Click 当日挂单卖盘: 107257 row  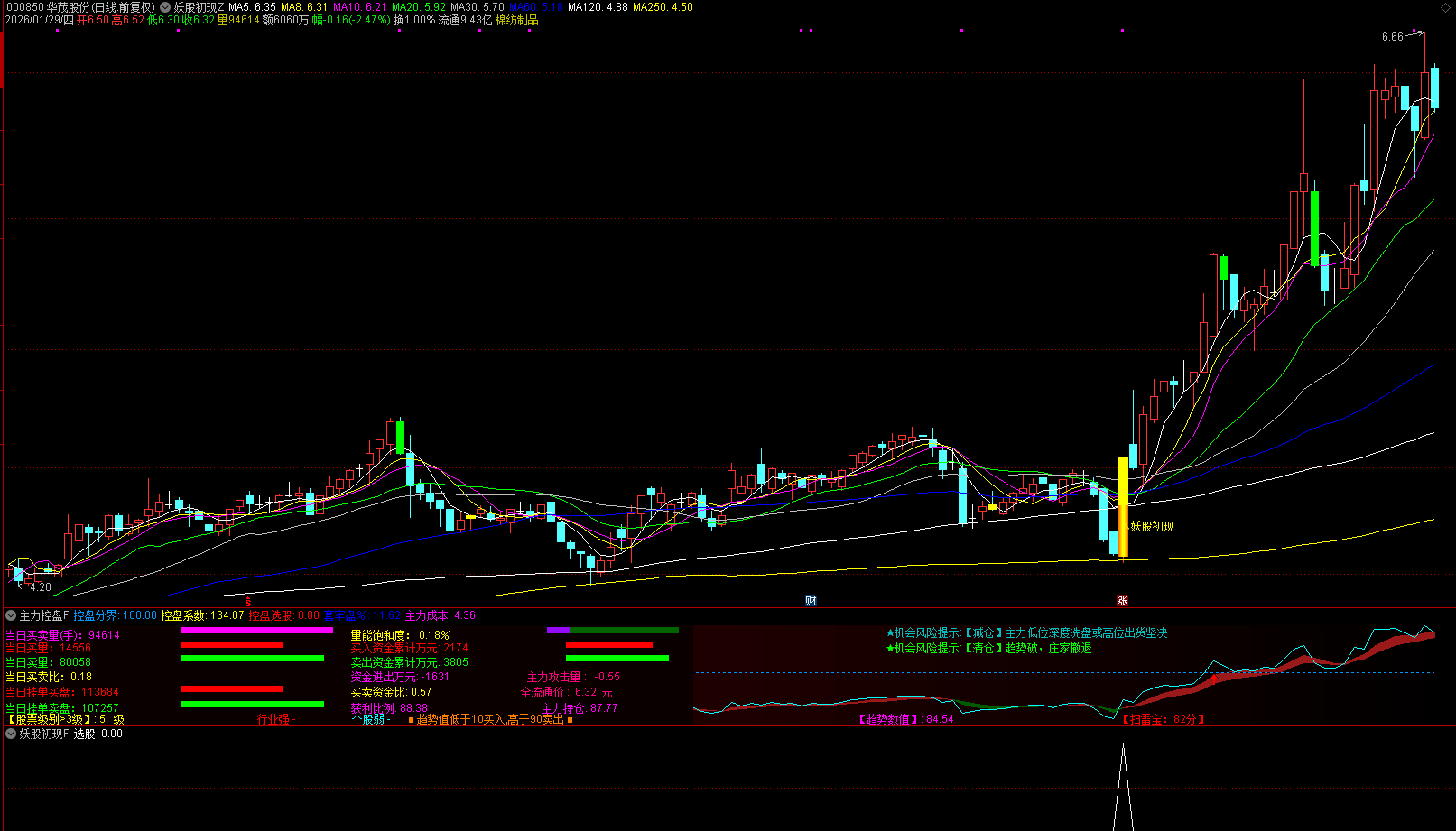[61, 708]
